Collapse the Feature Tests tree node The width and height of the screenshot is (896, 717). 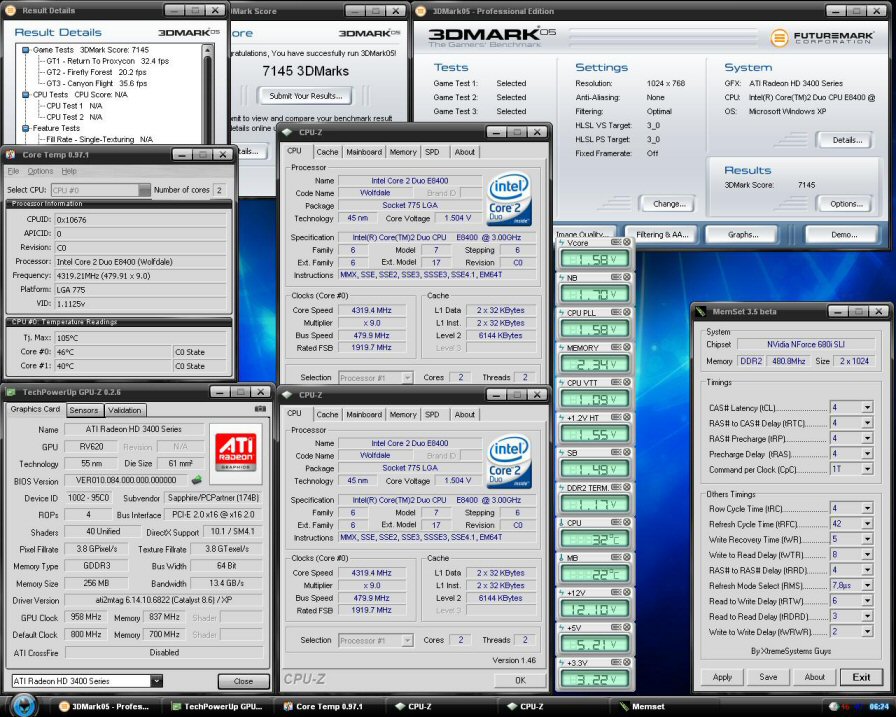point(25,129)
